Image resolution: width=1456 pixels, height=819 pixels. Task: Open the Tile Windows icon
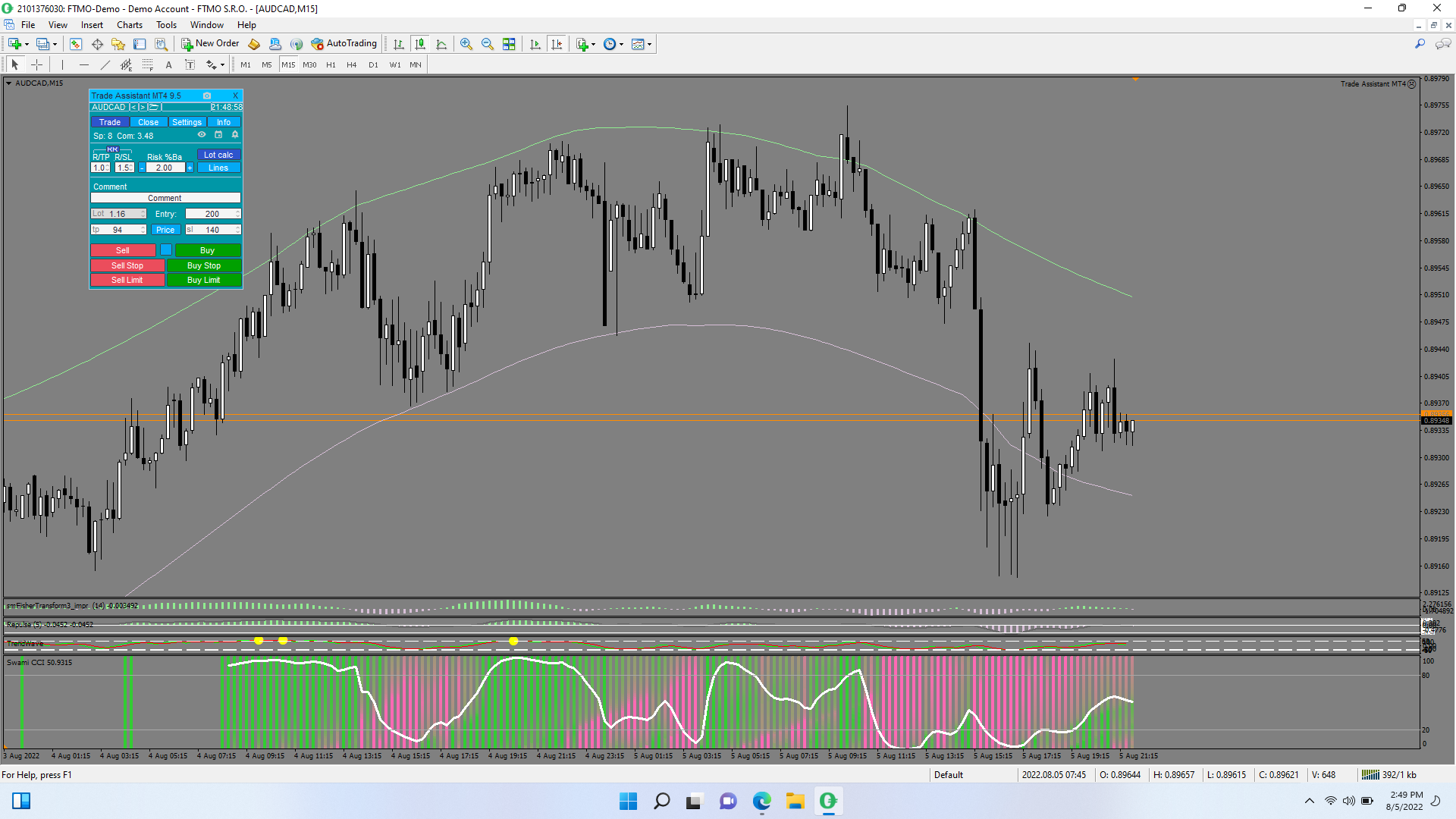509,44
